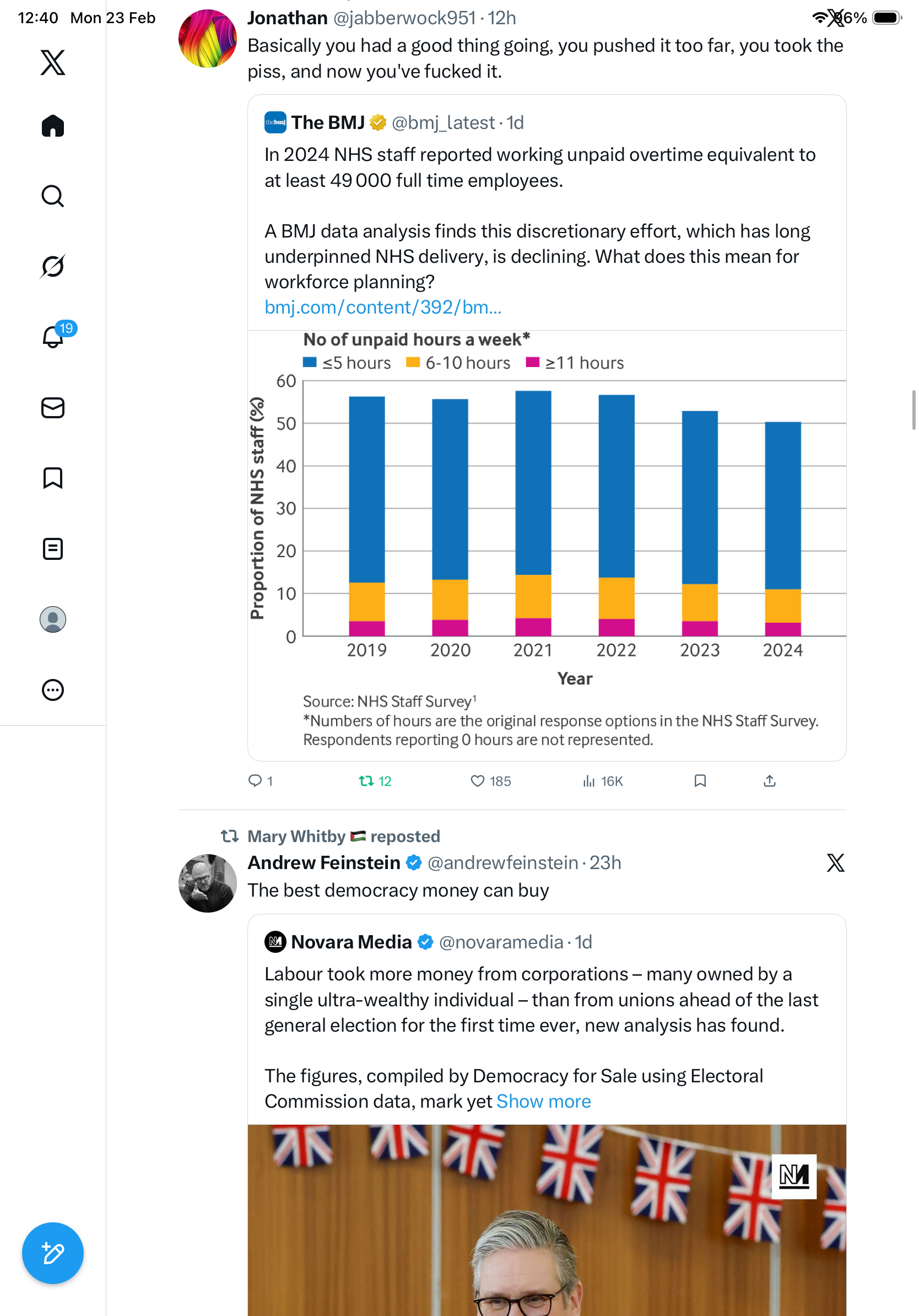Image resolution: width=919 pixels, height=1316 pixels.
Task: Open the bmj.com article link
Action: (x=383, y=307)
